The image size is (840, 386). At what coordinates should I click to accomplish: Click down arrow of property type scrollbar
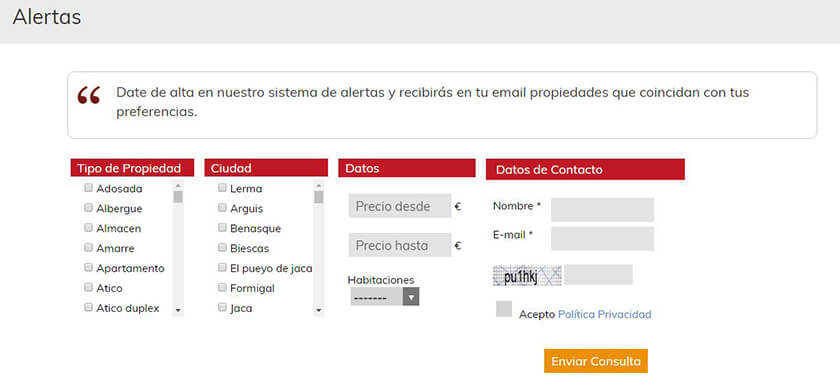(x=178, y=310)
